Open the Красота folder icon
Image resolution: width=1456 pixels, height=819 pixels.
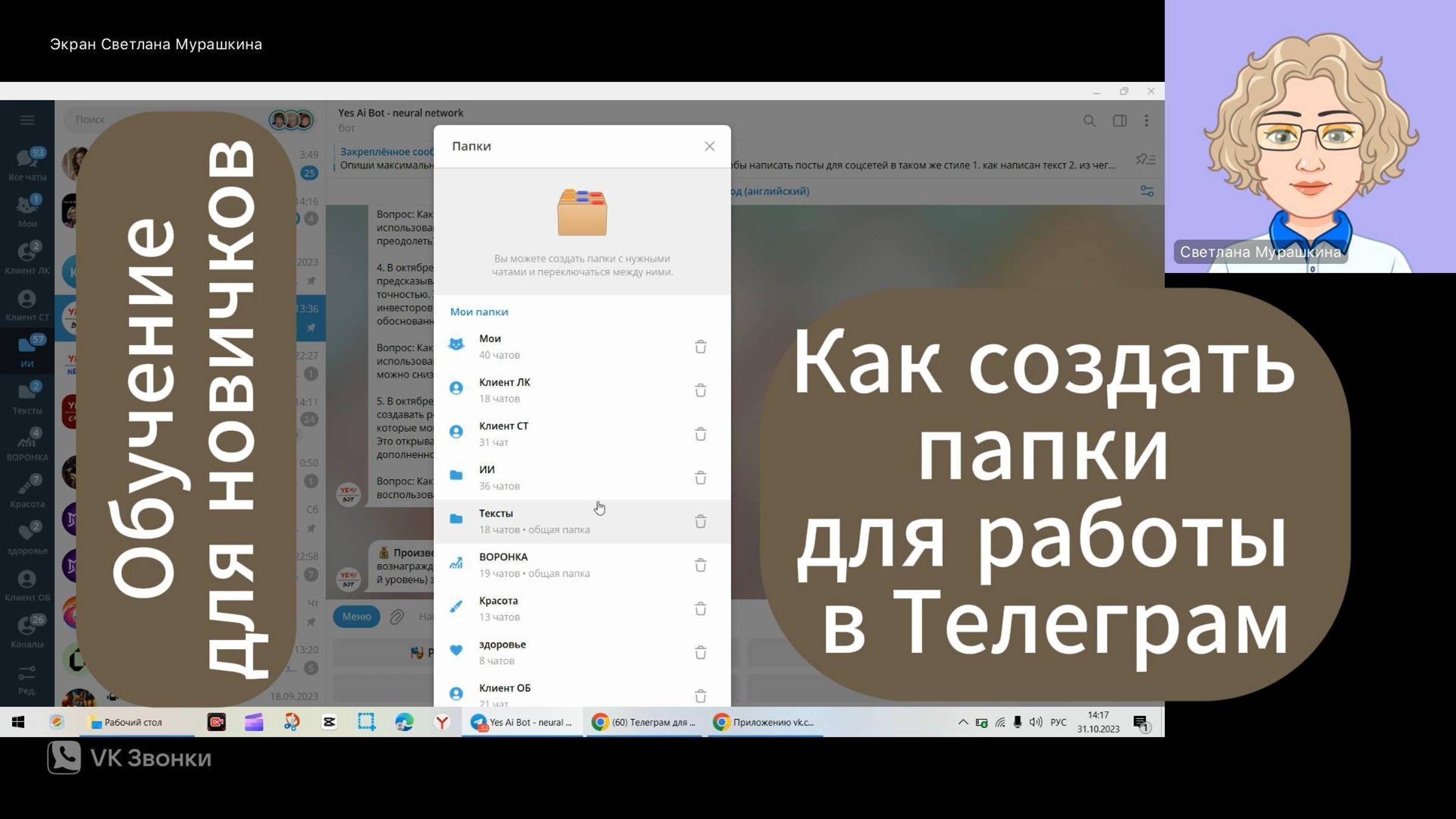tap(457, 608)
